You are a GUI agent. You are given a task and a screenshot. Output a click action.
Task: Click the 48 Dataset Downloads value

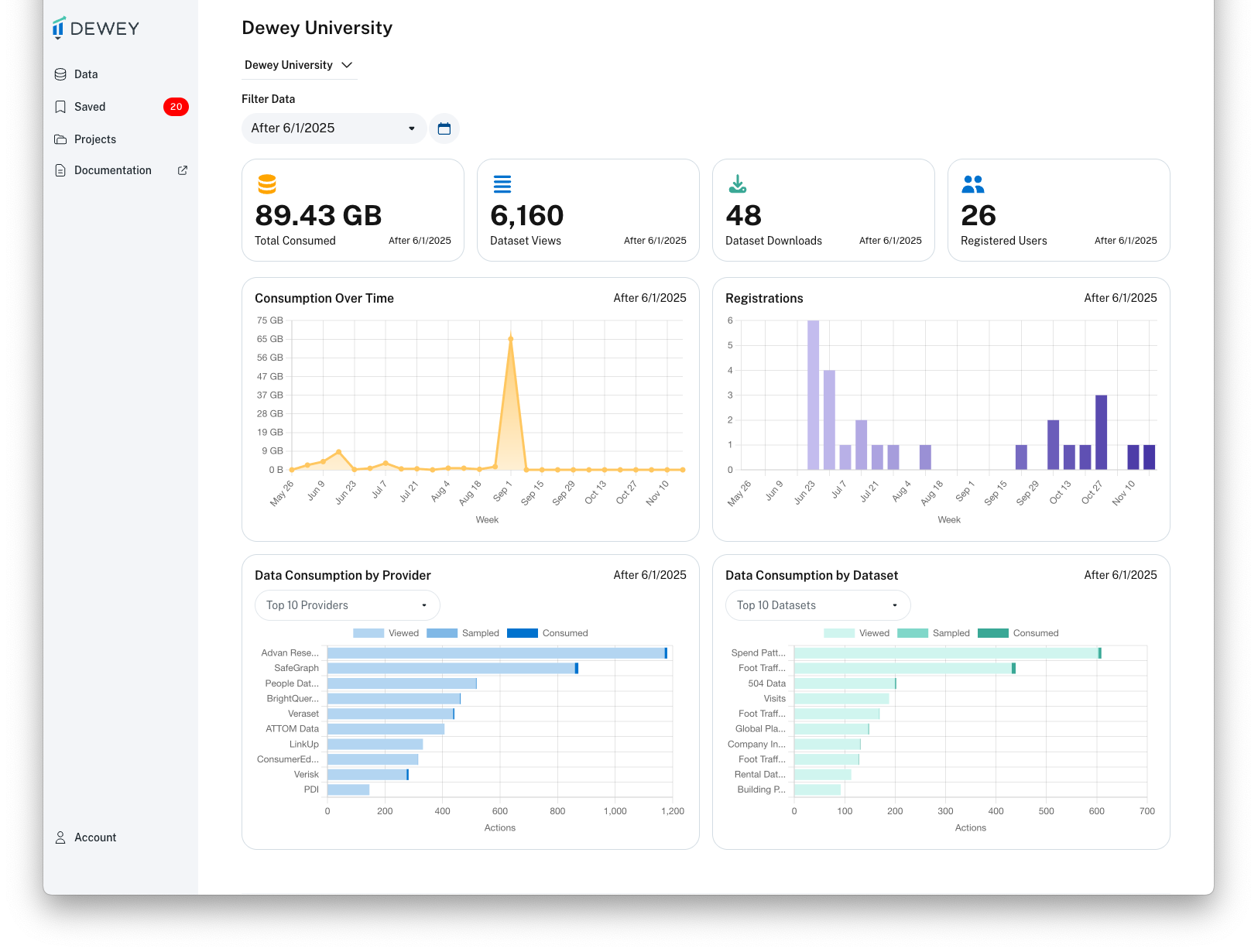tap(744, 215)
